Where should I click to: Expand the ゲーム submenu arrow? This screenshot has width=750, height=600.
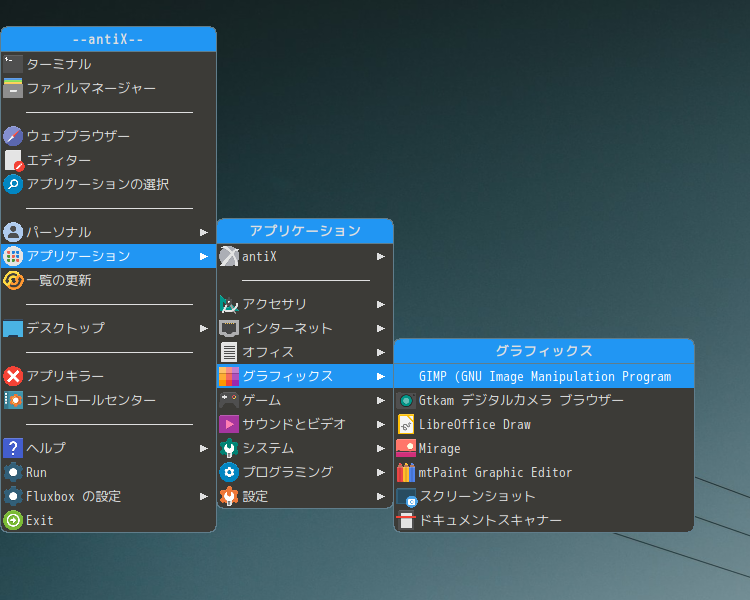(x=381, y=400)
